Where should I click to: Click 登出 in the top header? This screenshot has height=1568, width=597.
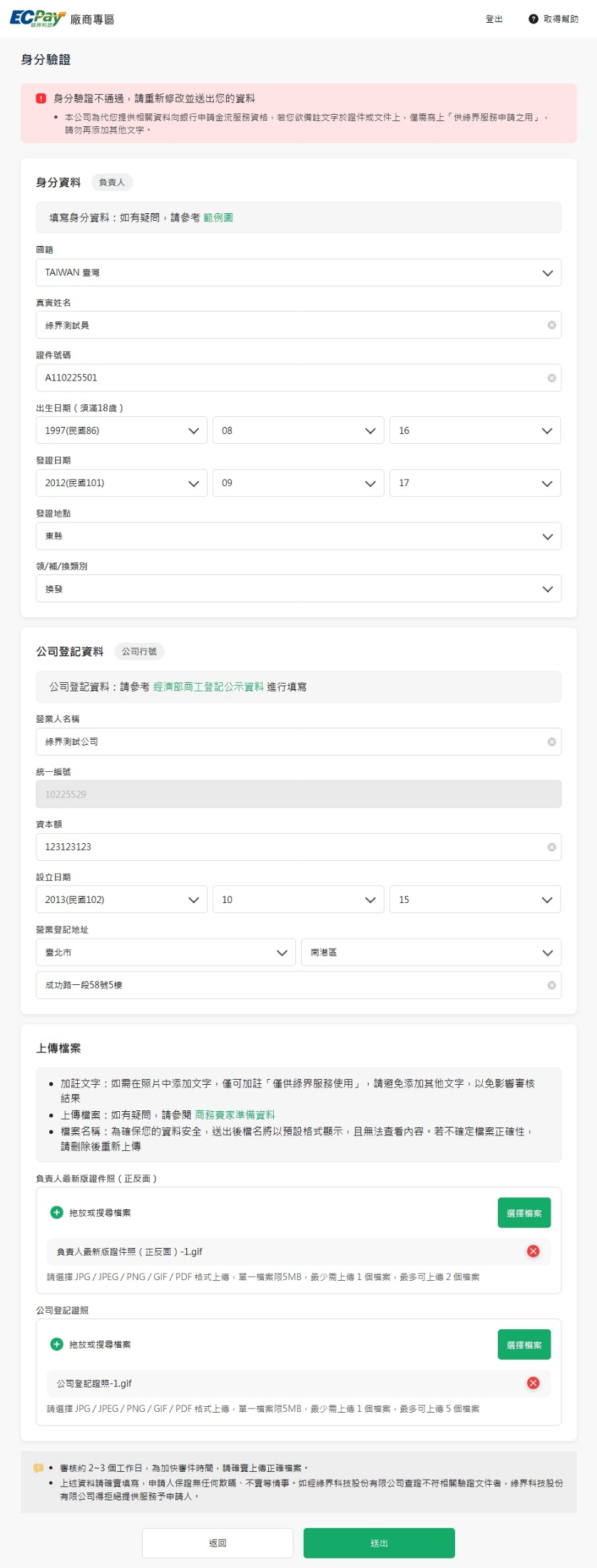494,19
